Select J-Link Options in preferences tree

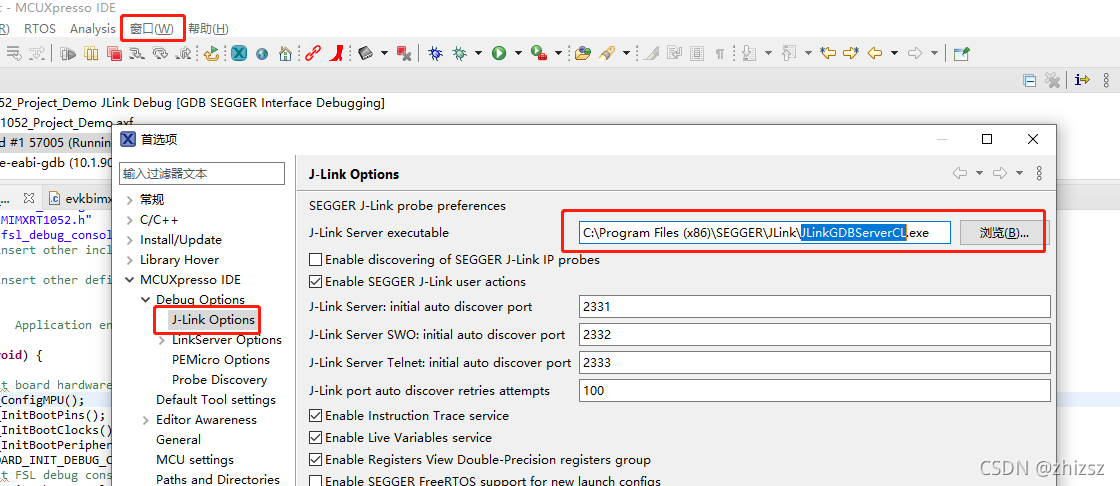click(213, 319)
